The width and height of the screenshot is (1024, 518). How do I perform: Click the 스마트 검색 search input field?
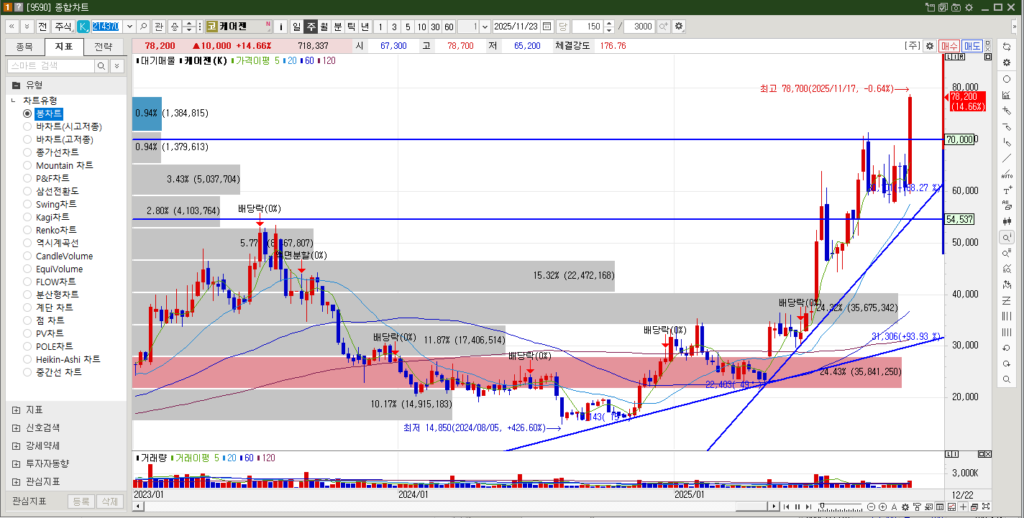[49, 65]
